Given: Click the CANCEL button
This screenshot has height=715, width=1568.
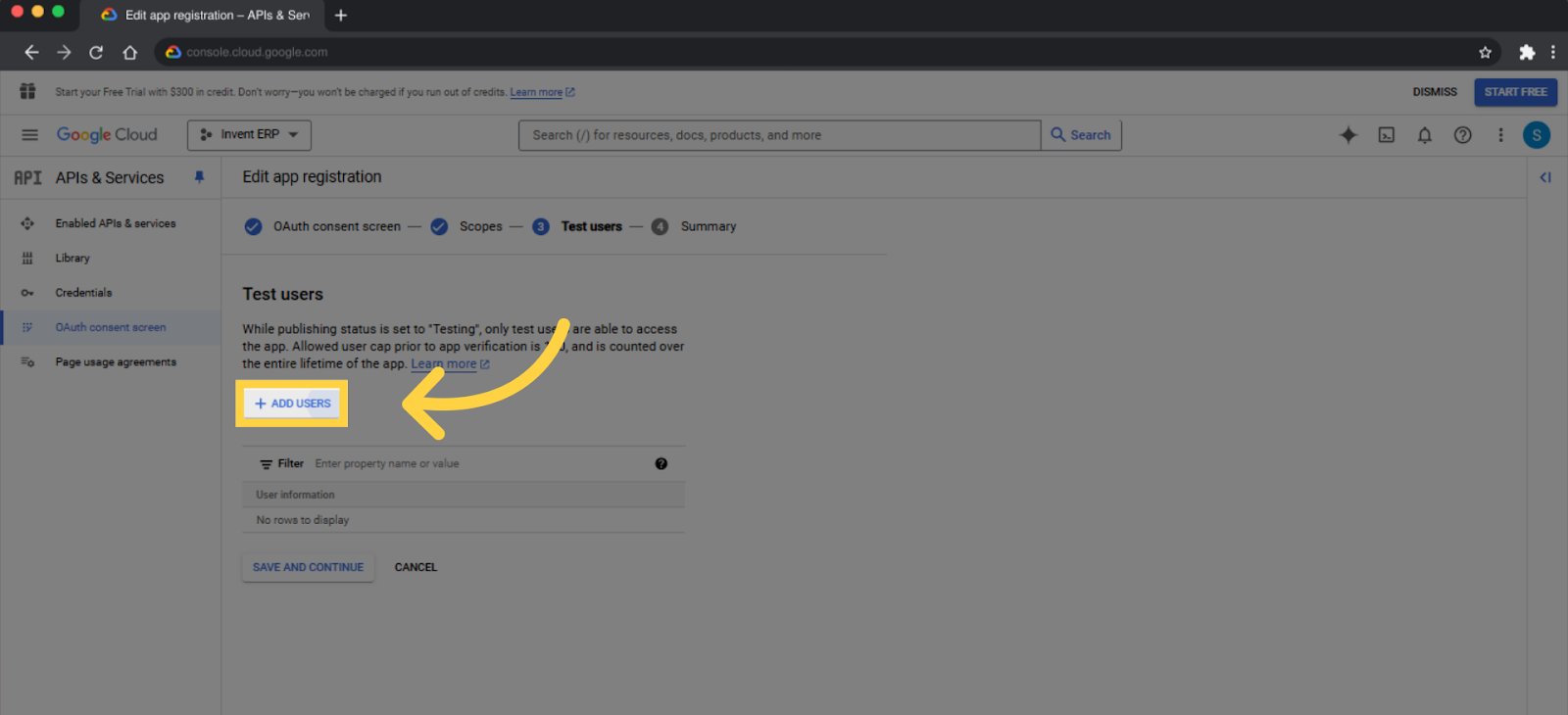Looking at the screenshot, I should click(416, 567).
